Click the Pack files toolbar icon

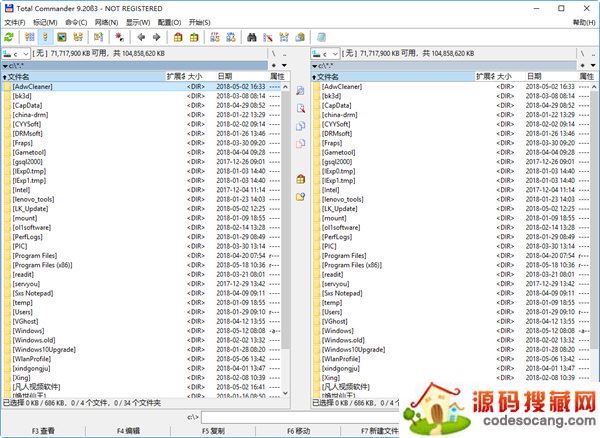click(x=178, y=37)
